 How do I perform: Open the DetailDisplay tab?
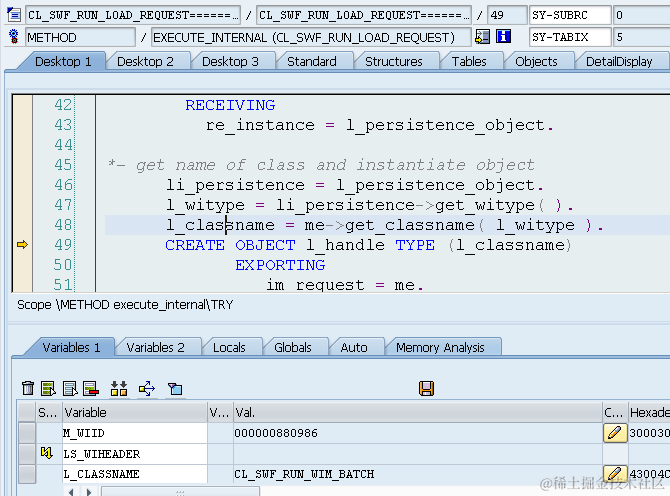[x=619, y=62]
